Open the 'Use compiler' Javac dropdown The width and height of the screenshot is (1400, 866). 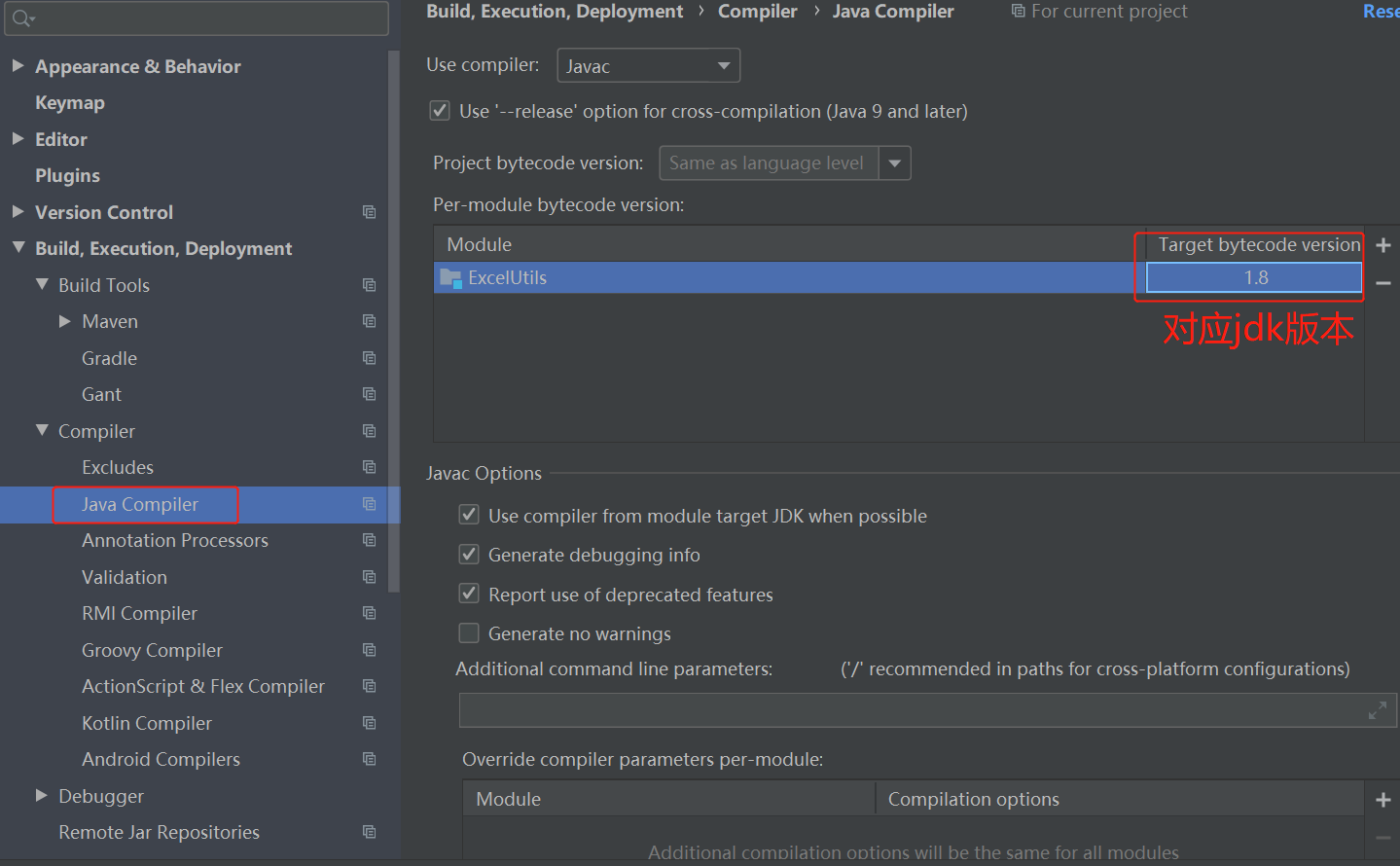[x=723, y=64]
